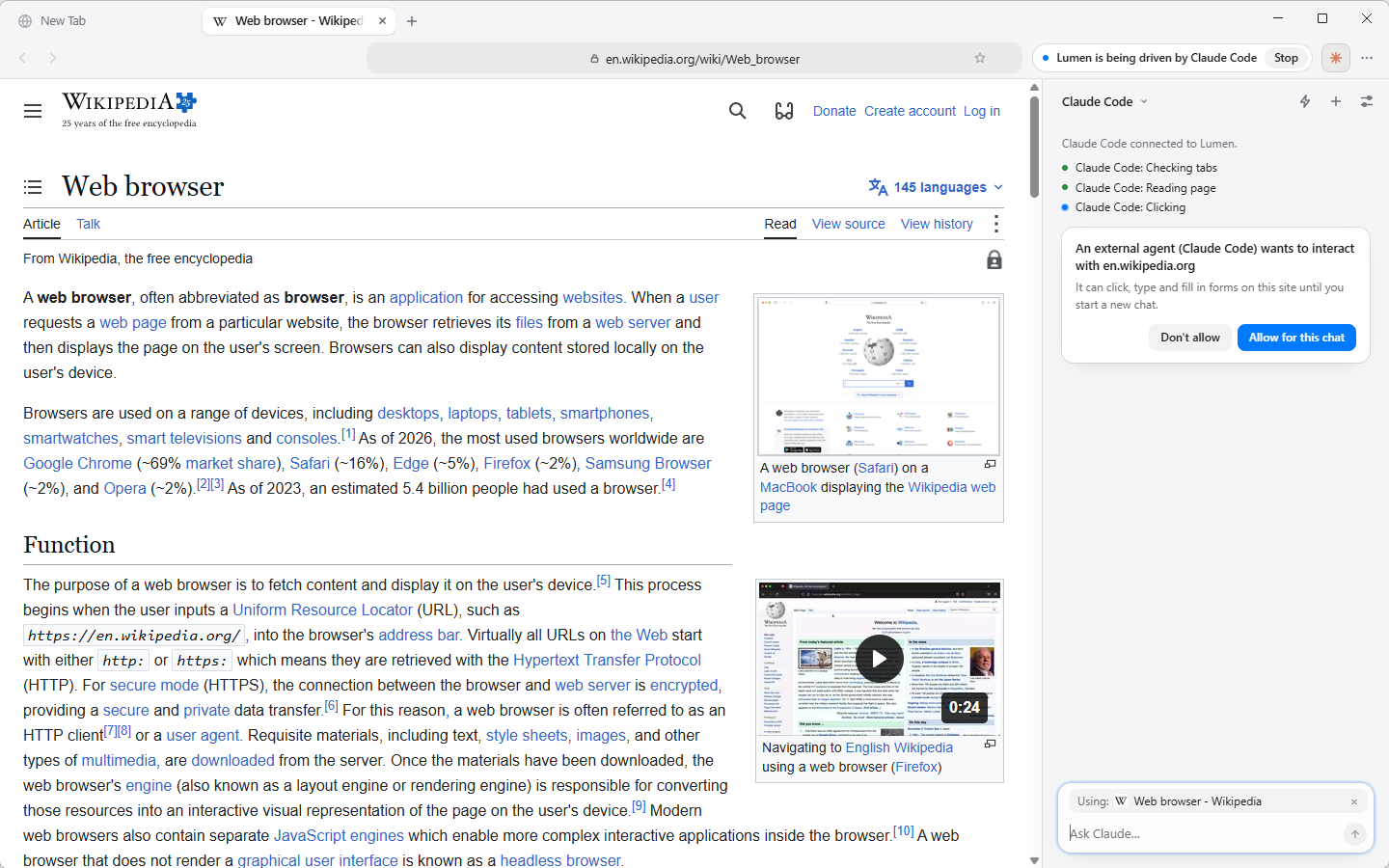Open the Wikipedia main menu hamburger
The width and height of the screenshot is (1389, 868).
(33, 111)
